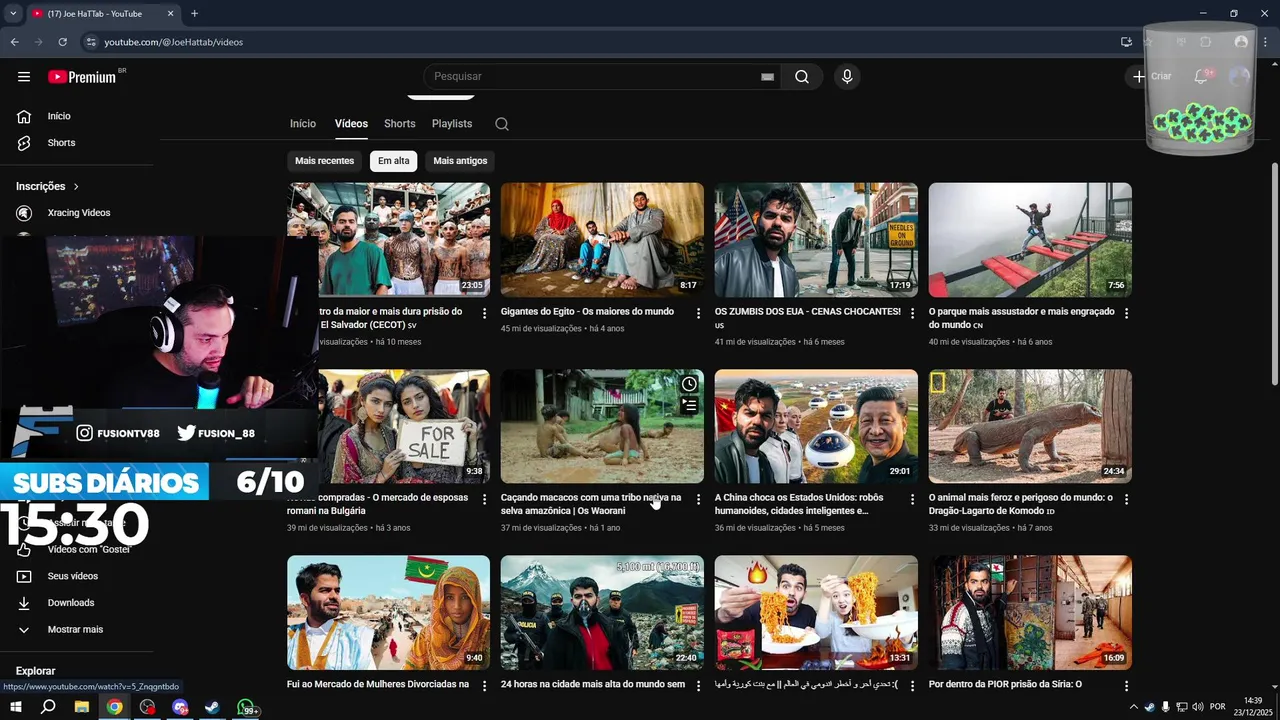Open title O animal mais feroz e perigoso

(1020, 504)
